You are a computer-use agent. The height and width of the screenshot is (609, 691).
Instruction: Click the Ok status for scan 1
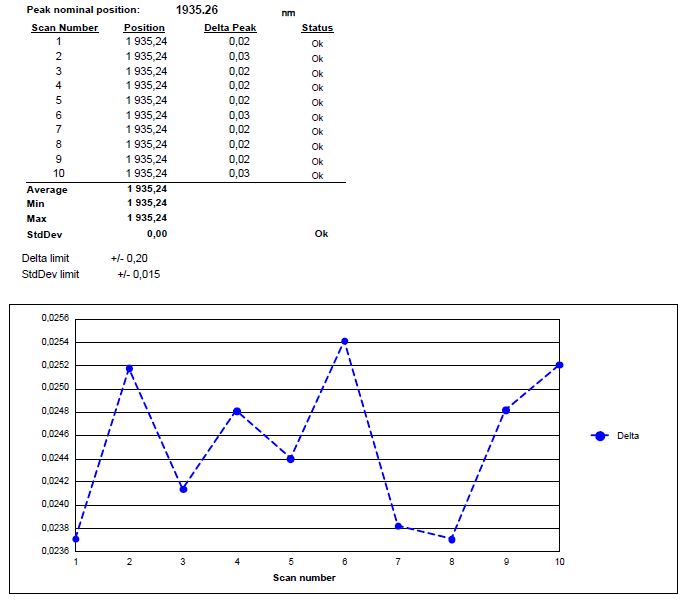[317, 44]
